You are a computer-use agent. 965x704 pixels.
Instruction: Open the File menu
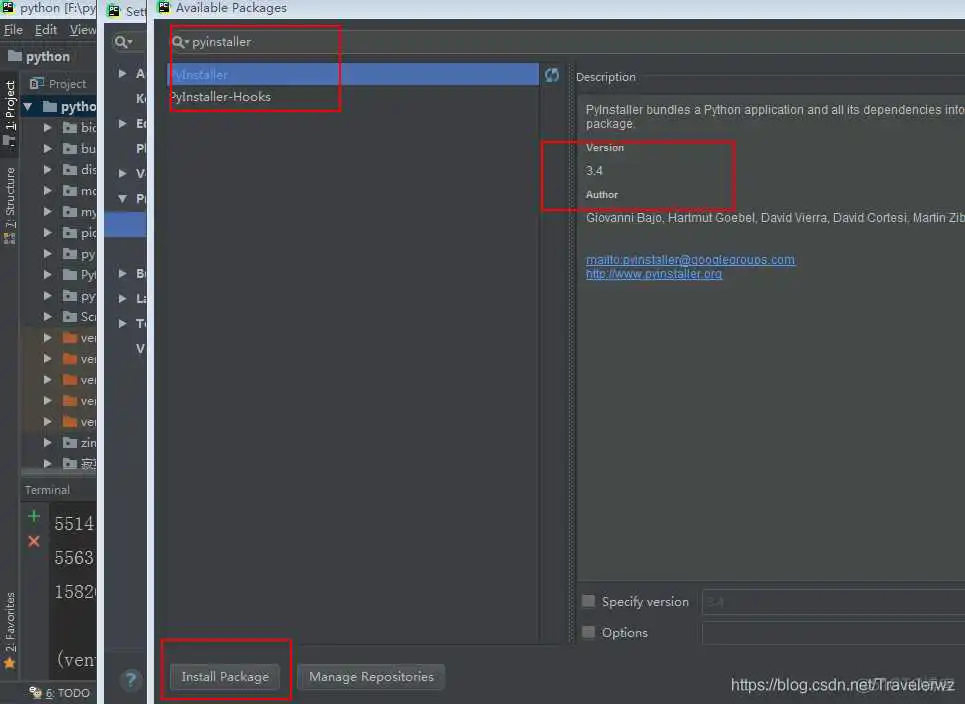(13, 30)
